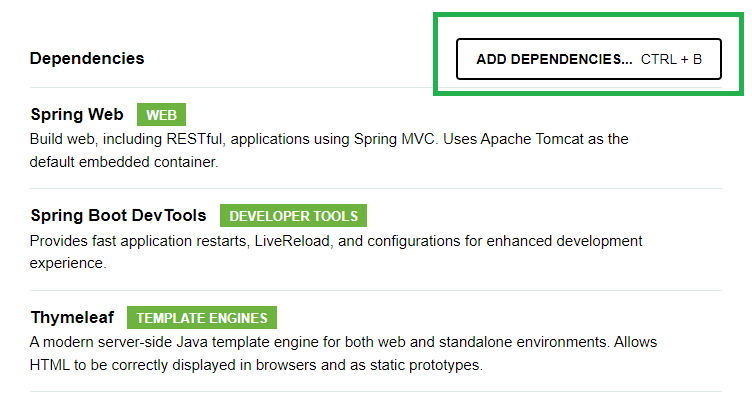752x417 pixels.
Task: Click the TEMPLATE ENGINES category tag
Action: click(202, 318)
